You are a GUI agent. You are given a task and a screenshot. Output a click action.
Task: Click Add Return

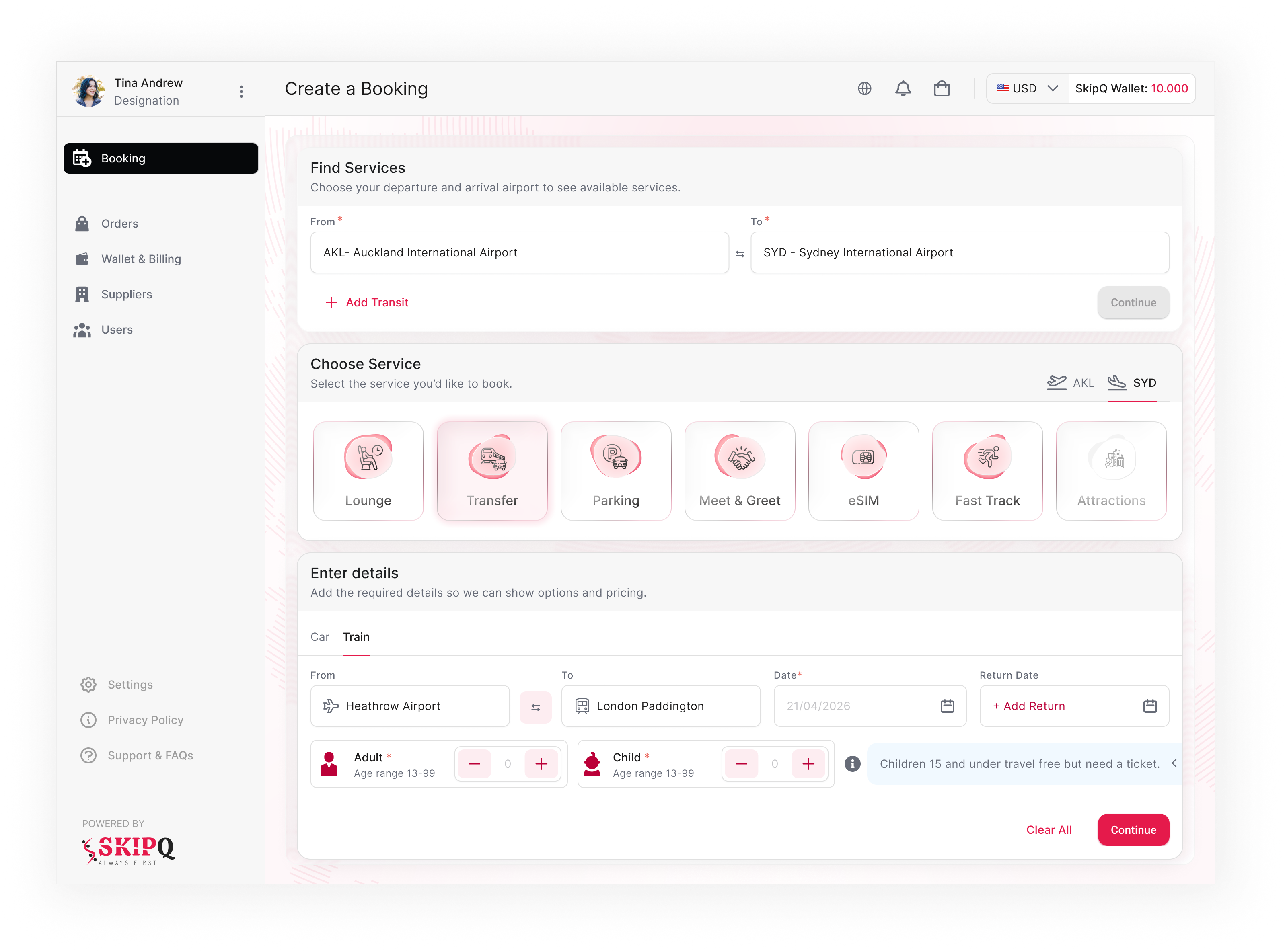pos(1028,706)
